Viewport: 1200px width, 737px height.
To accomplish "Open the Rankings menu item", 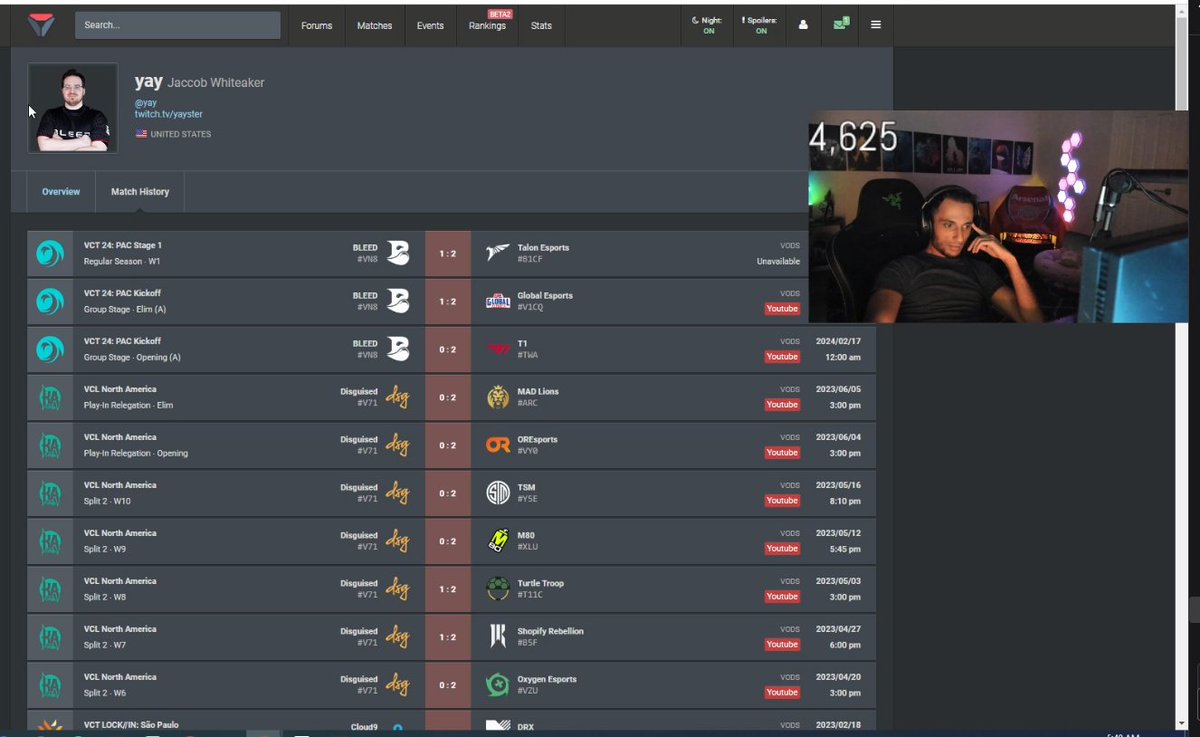I will (487, 26).
